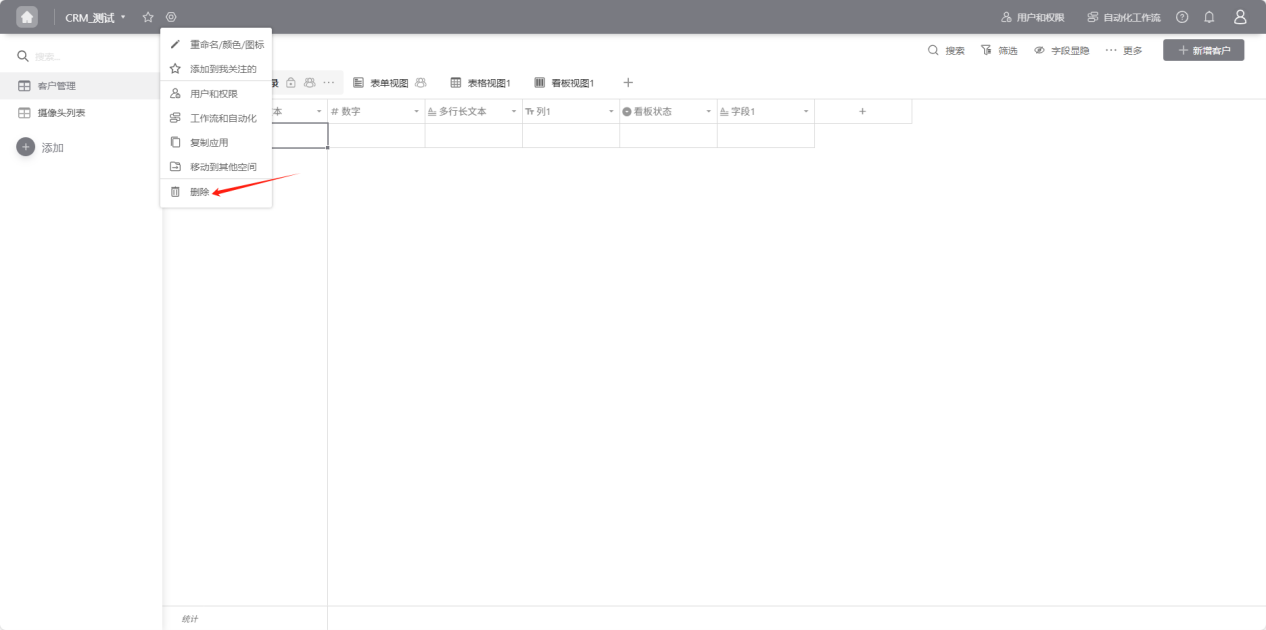1266x630 pixels.
Task: Click the plus to add new column
Action: click(863, 112)
